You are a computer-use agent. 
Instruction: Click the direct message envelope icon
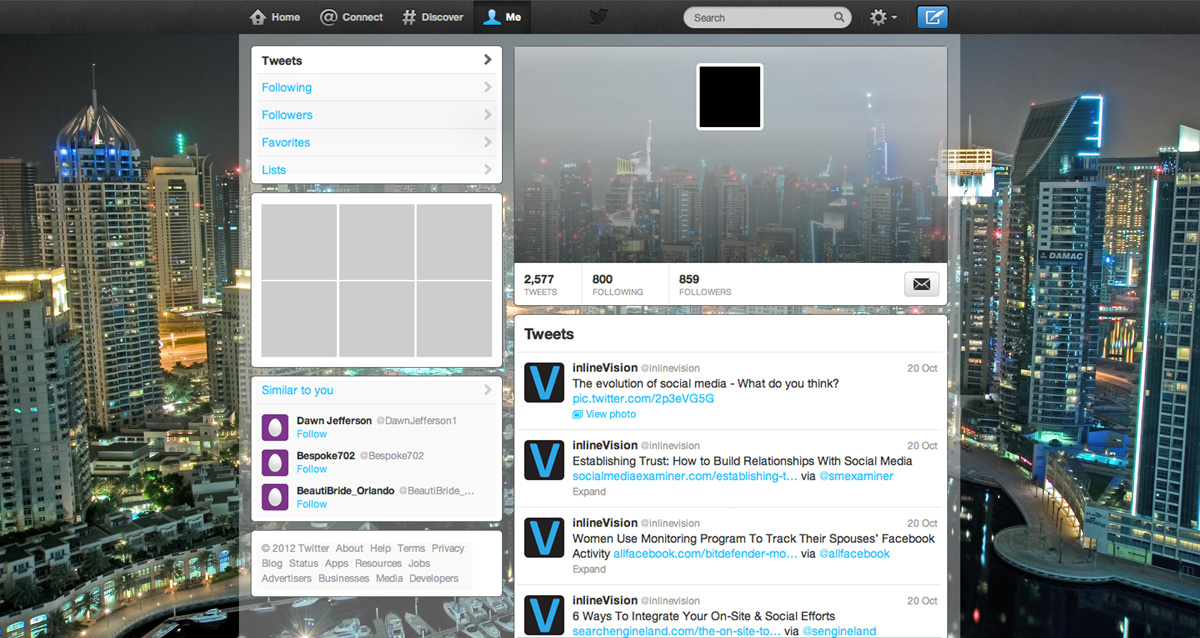coord(920,283)
